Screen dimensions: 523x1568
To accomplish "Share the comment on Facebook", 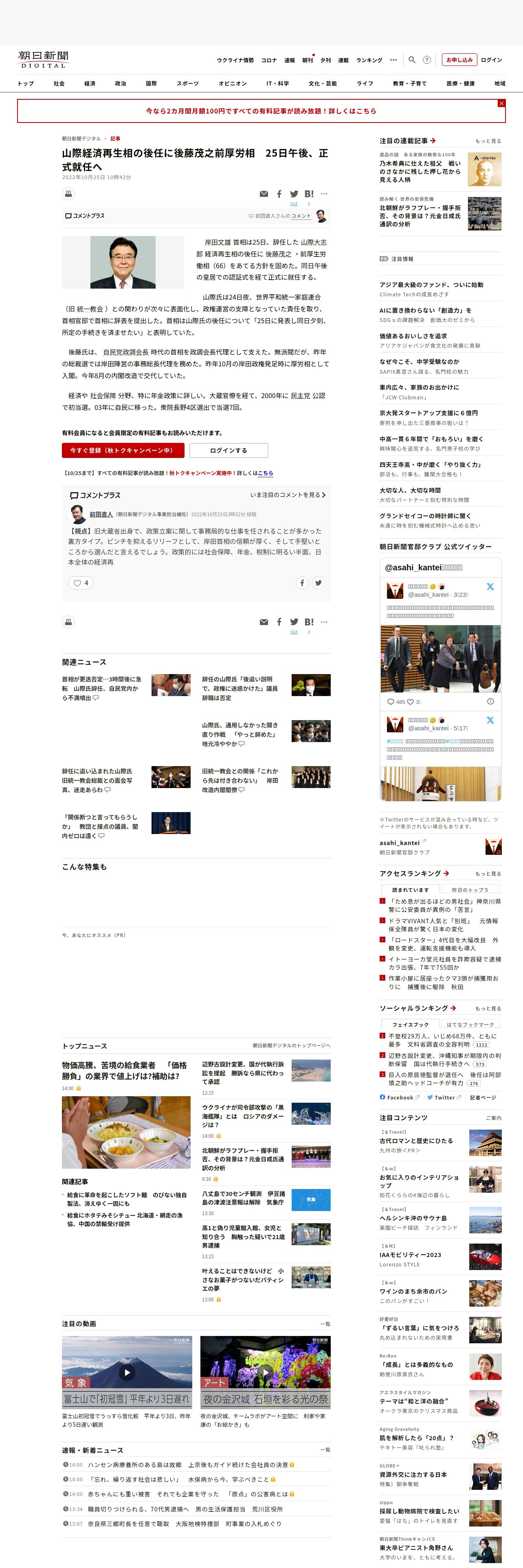I will coord(302,583).
